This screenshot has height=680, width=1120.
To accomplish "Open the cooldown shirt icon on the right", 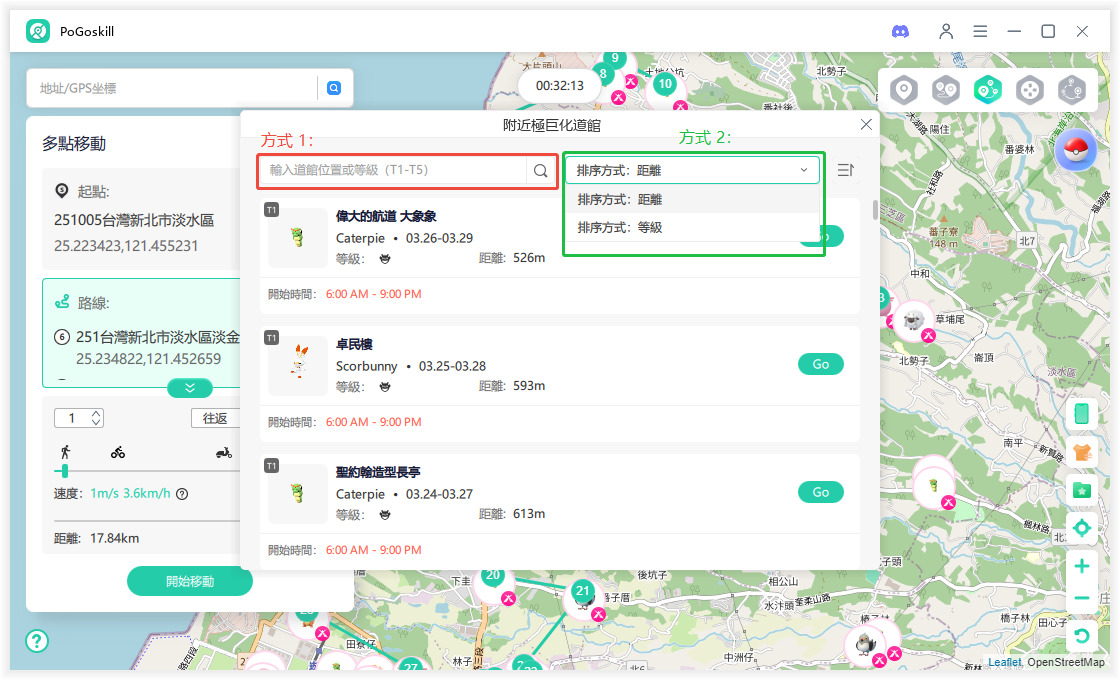I will click(1082, 450).
